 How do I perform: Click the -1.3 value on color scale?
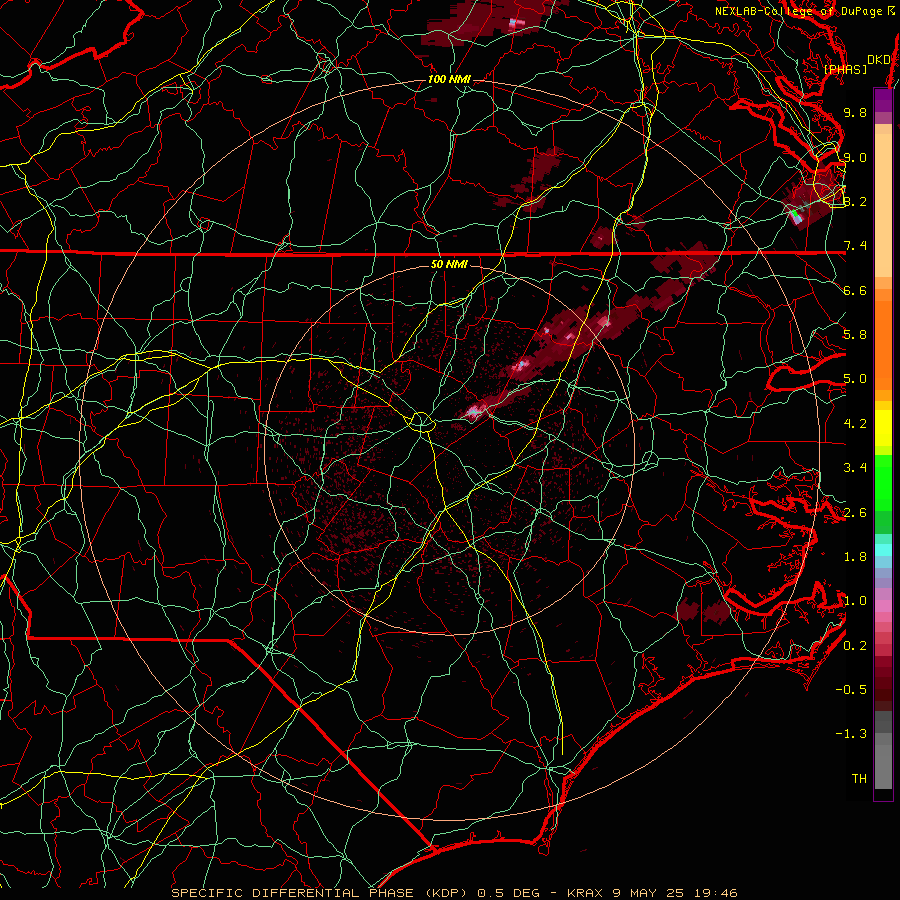tap(851, 734)
